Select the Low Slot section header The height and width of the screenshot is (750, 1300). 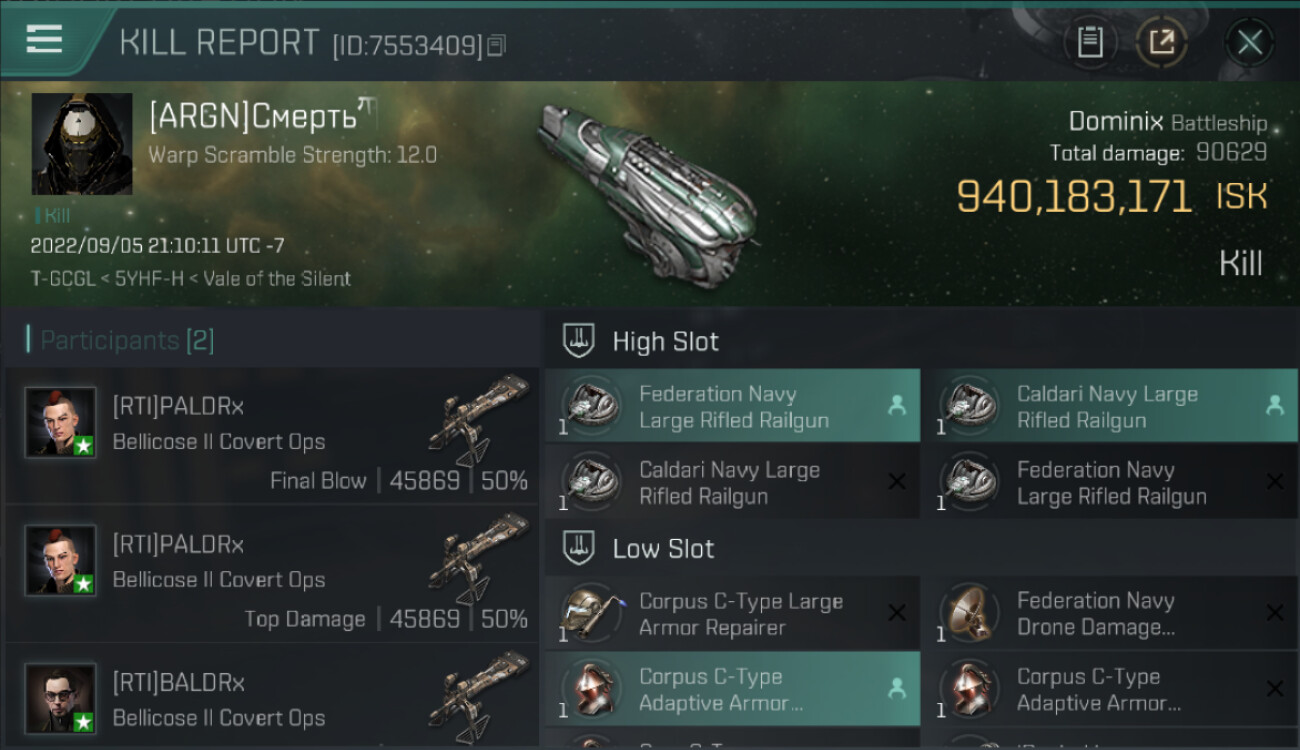(663, 548)
